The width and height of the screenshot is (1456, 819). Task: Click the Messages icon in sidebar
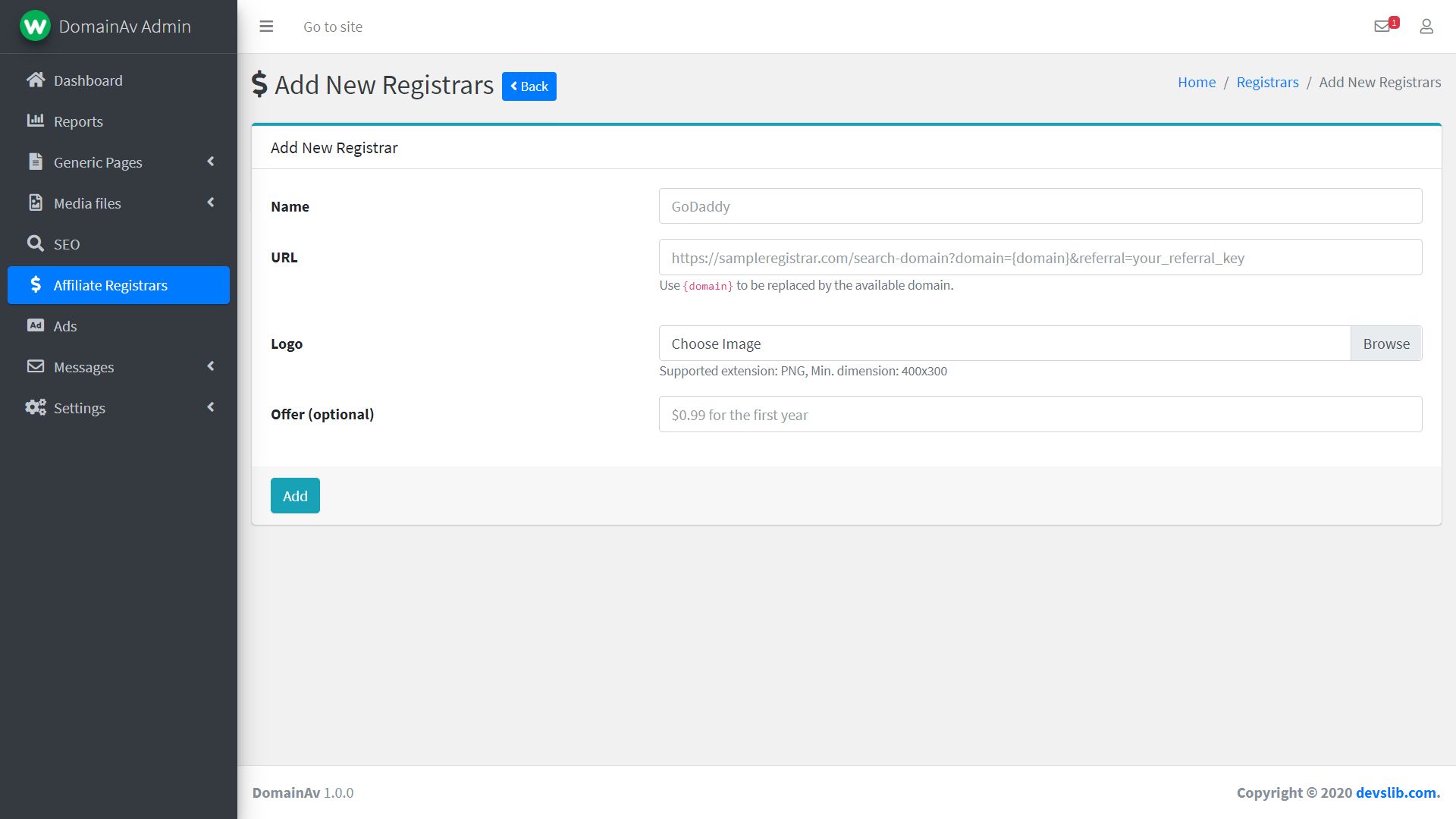tap(34, 367)
